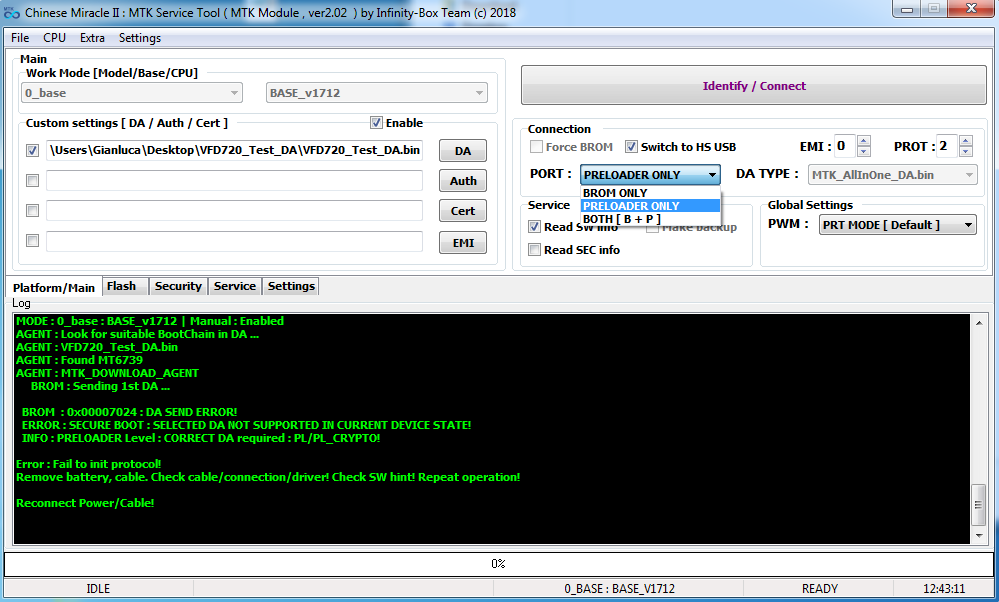Select BOTH [ B + P ] option
999x602 pixels.
(x=650, y=219)
